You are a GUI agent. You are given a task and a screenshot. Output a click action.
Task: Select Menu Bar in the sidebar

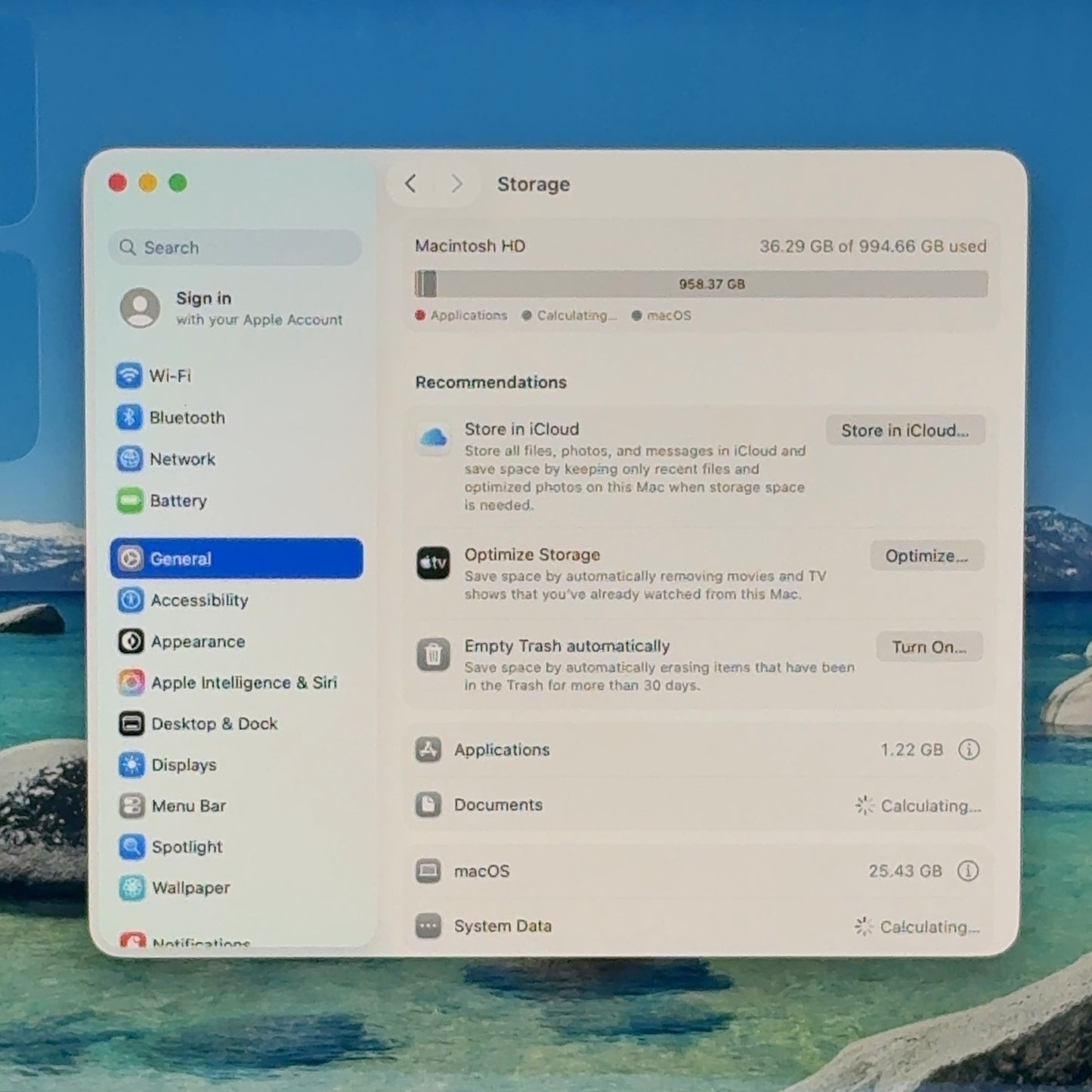pos(237,806)
